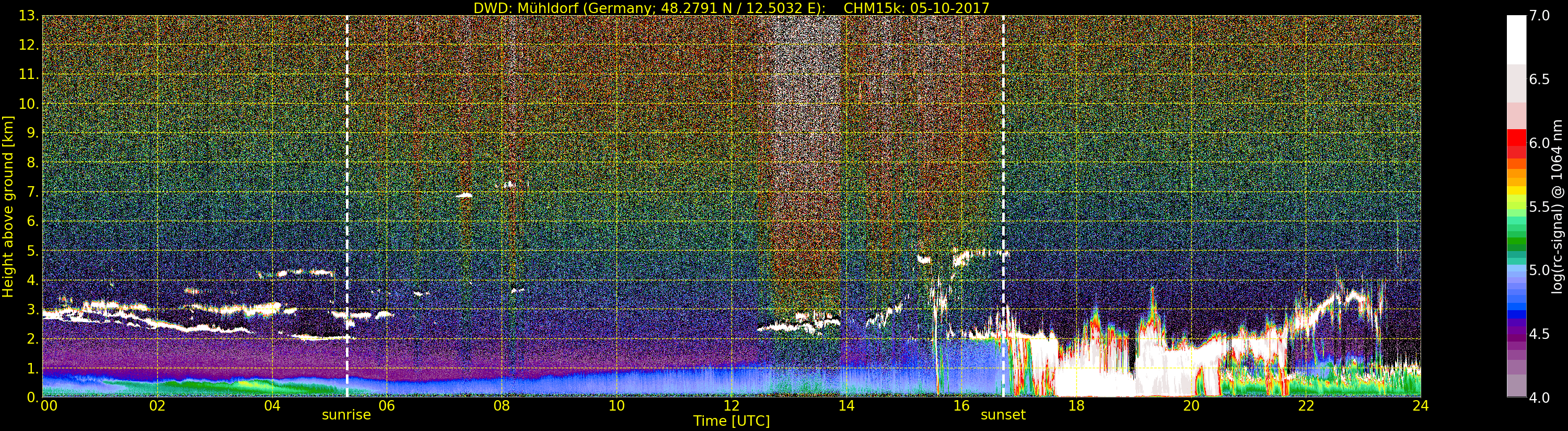Click the sunset label below the time axis

pyautogui.click(x=1003, y=415)
